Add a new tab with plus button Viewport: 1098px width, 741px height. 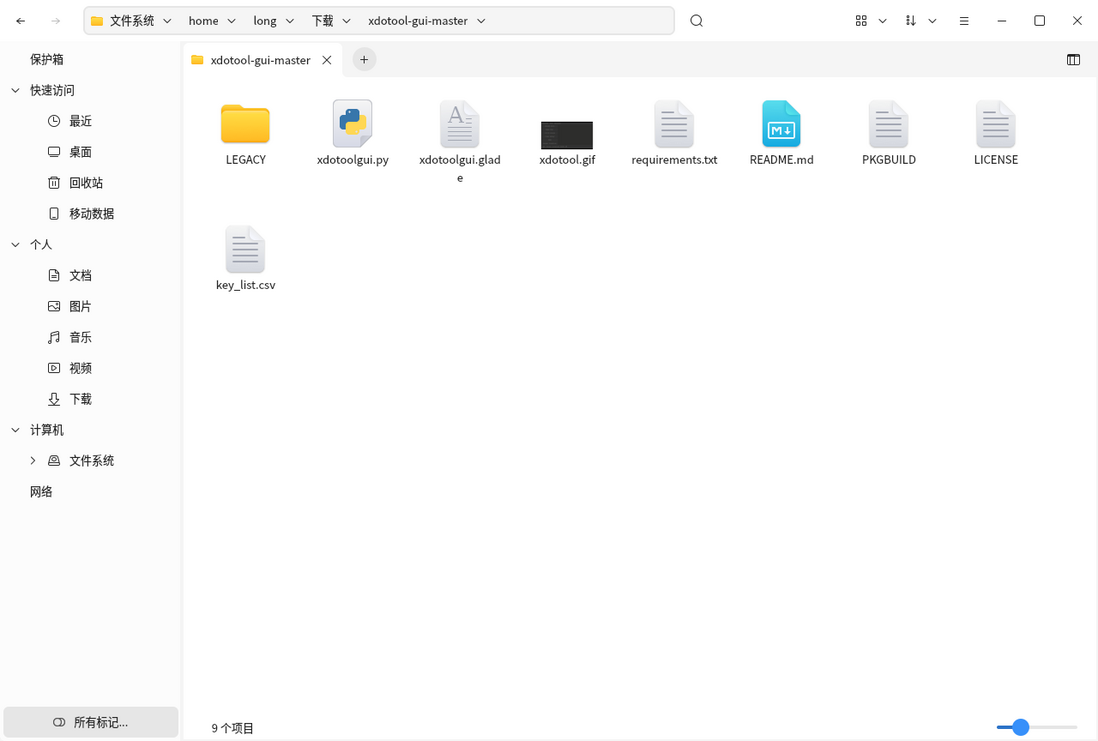(364, 60)
